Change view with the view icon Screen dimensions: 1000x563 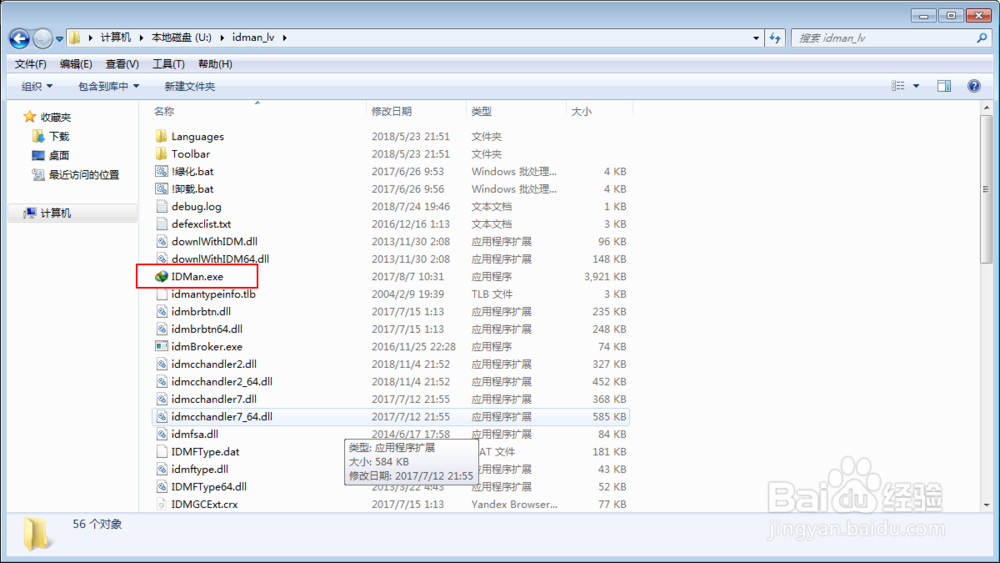pos(898,86)
